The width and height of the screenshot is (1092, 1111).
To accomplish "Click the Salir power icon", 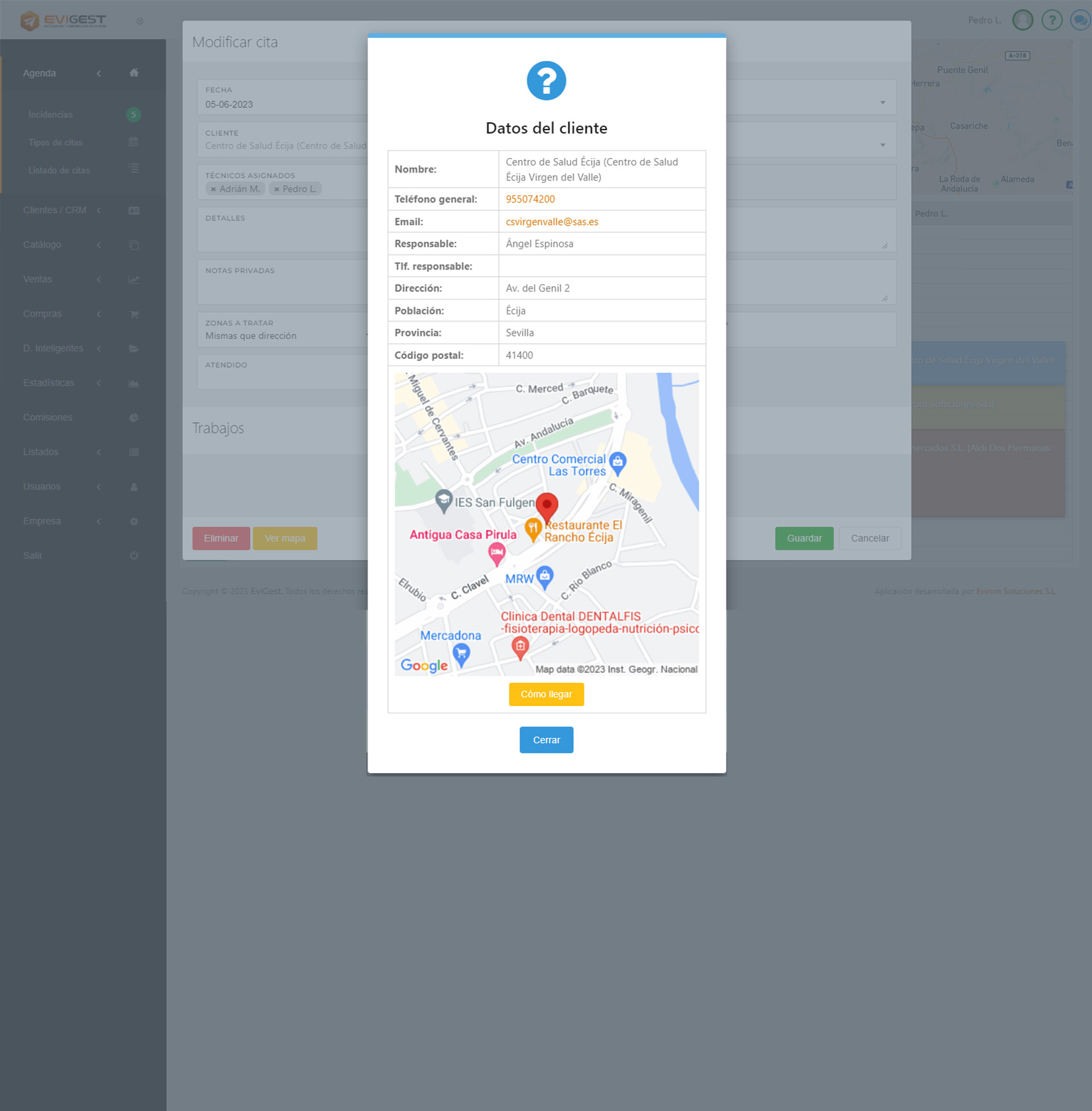I will point(134,555).
